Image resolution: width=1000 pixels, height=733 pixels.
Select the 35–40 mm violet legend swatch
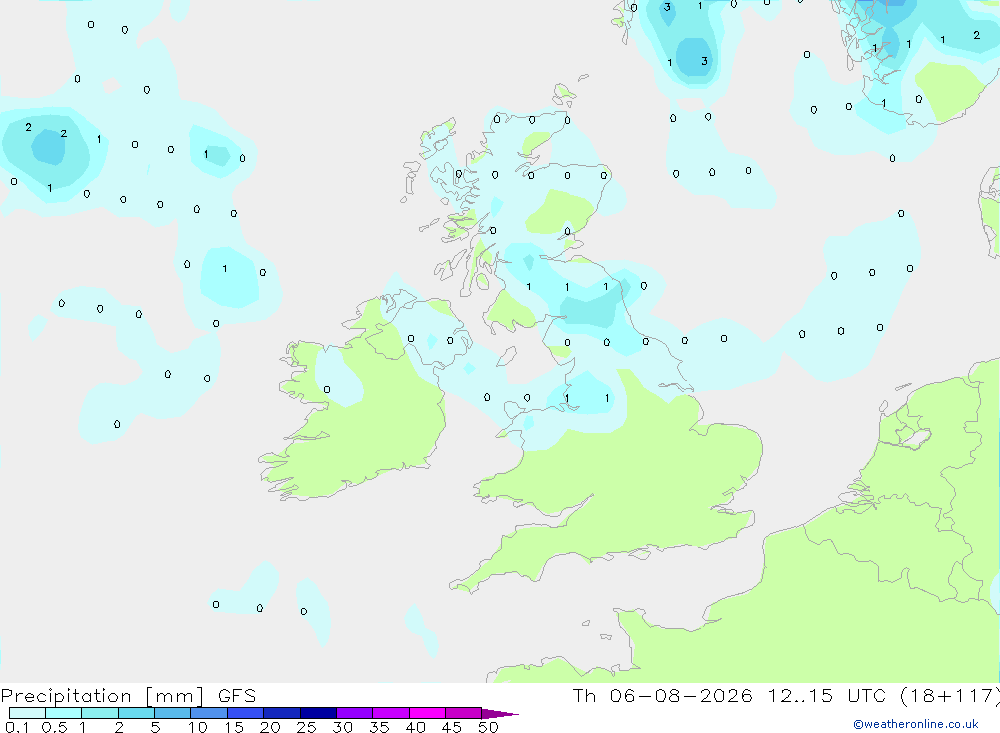coord(390,713)
